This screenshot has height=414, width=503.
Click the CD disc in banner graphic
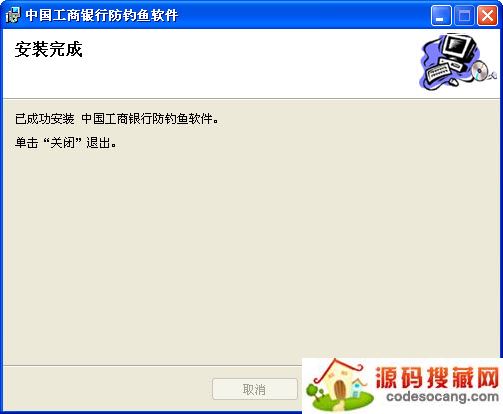pos(479,70)
